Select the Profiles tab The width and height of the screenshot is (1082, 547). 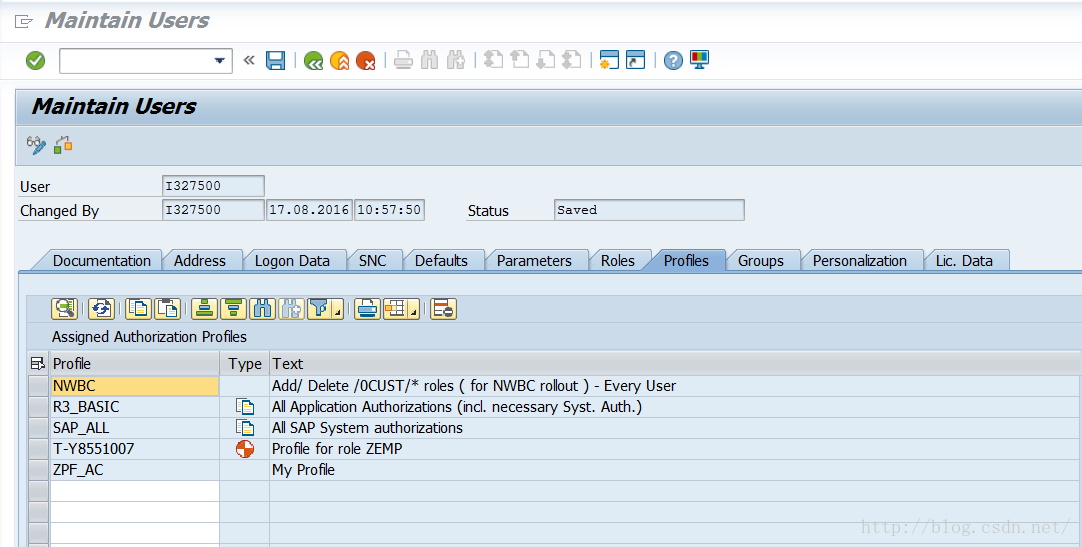click(686, 261)
